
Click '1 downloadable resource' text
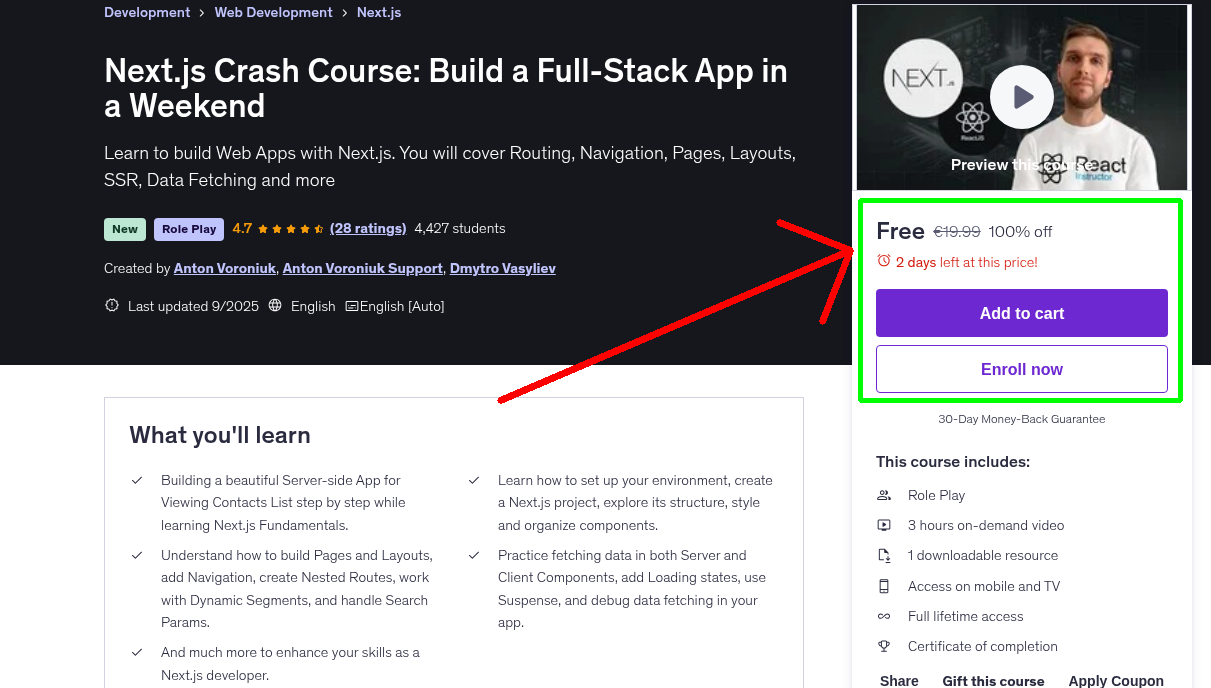click(x=983, y=555)
